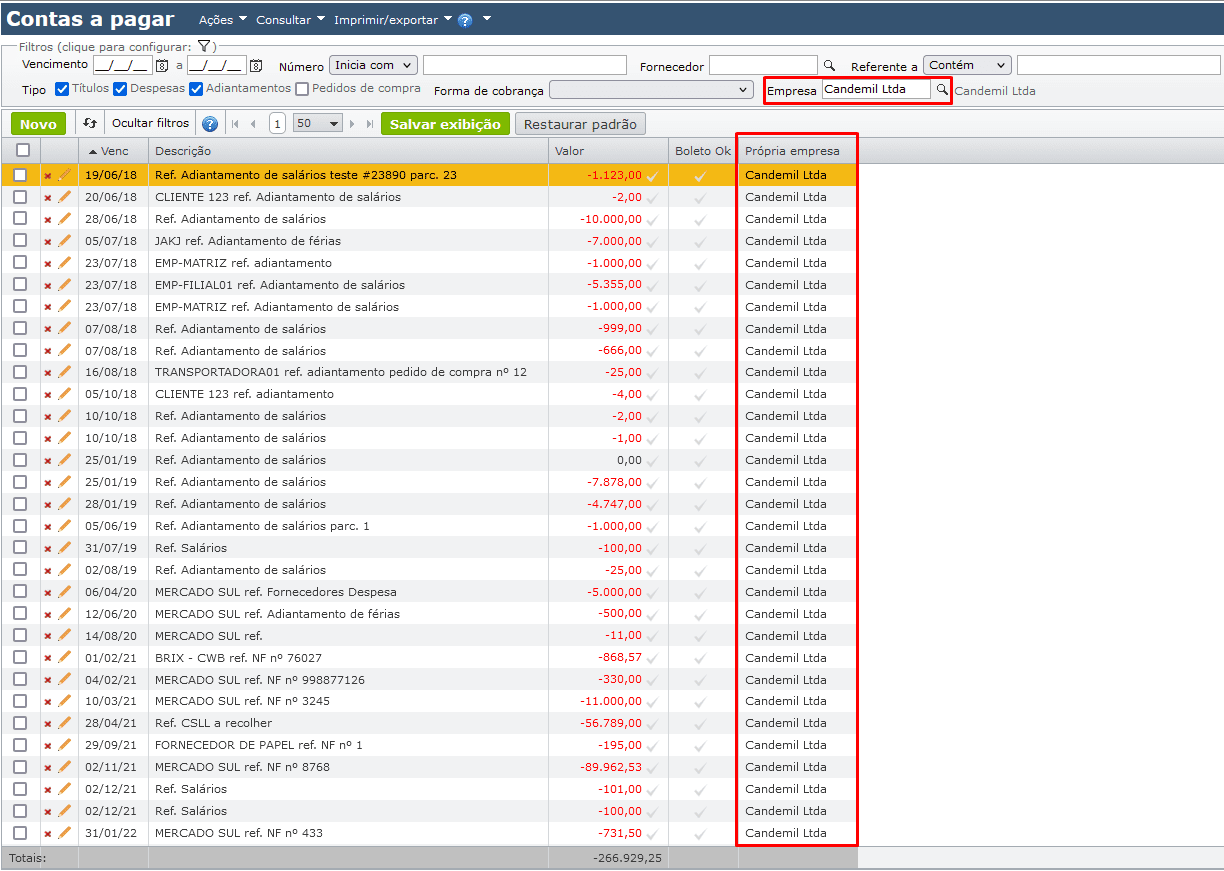
Task: Click the Empresa search magnifier icon
Action: pyautogui.click(x=941, y=89)
